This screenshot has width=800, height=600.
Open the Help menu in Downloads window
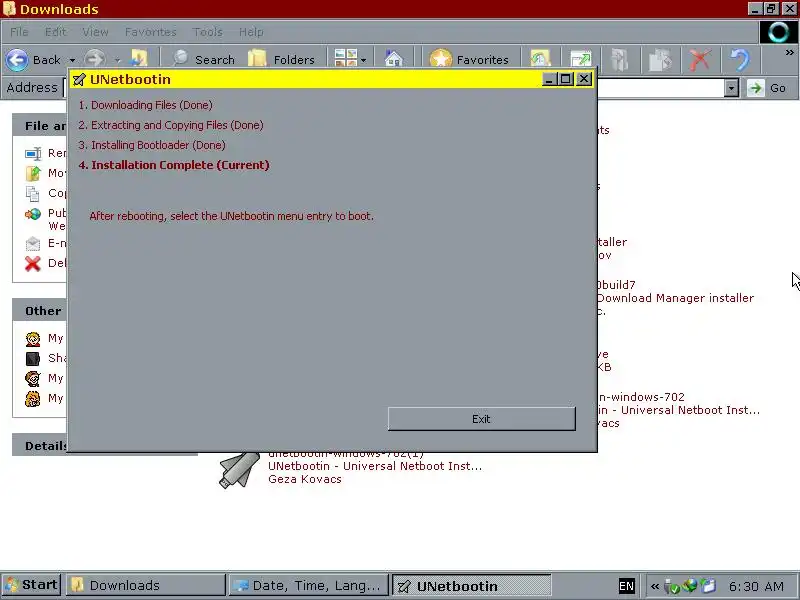(251, 32)
